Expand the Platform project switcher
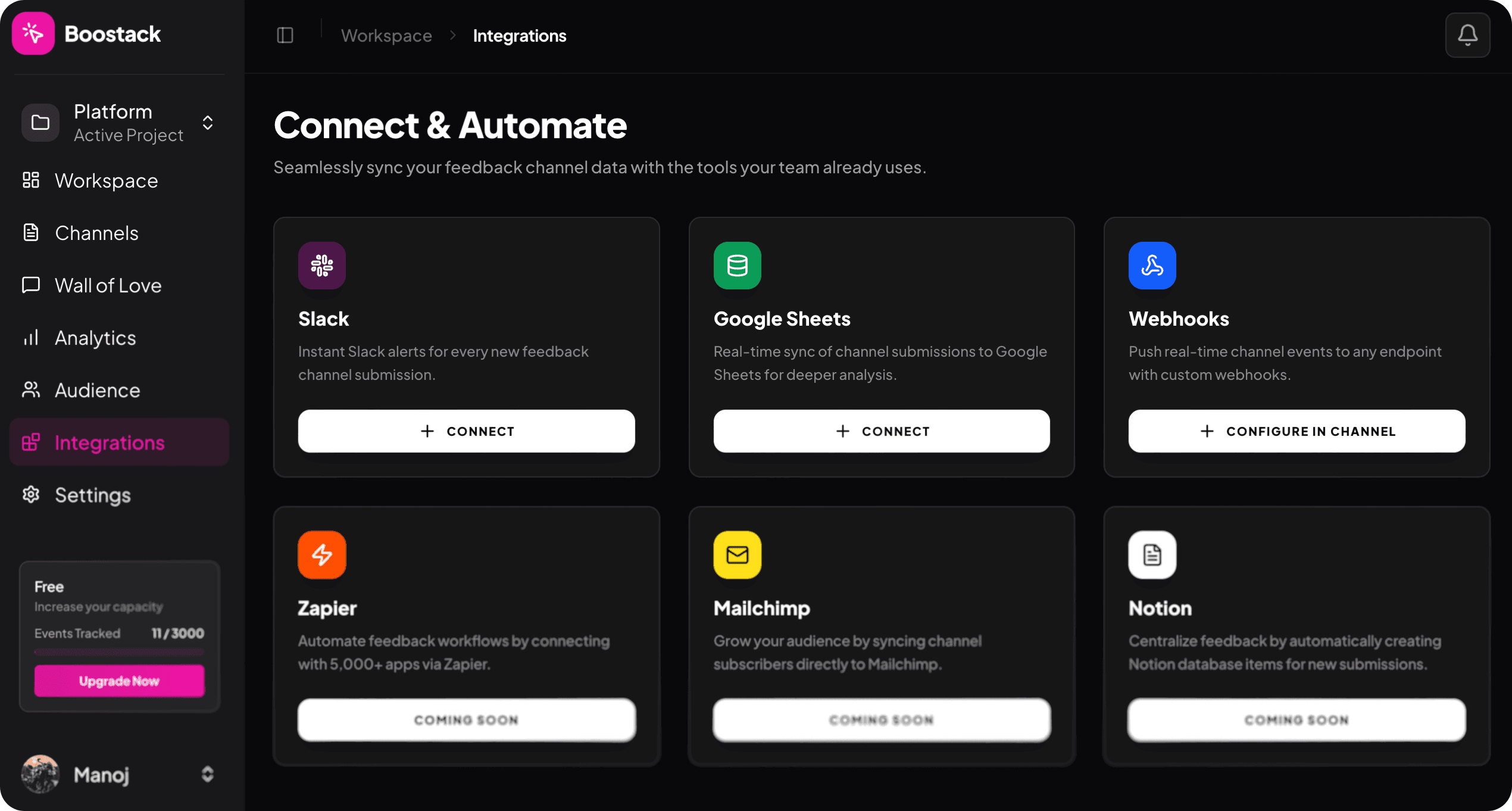This screenshot has width=1512, height=811. tap(207, 122)
